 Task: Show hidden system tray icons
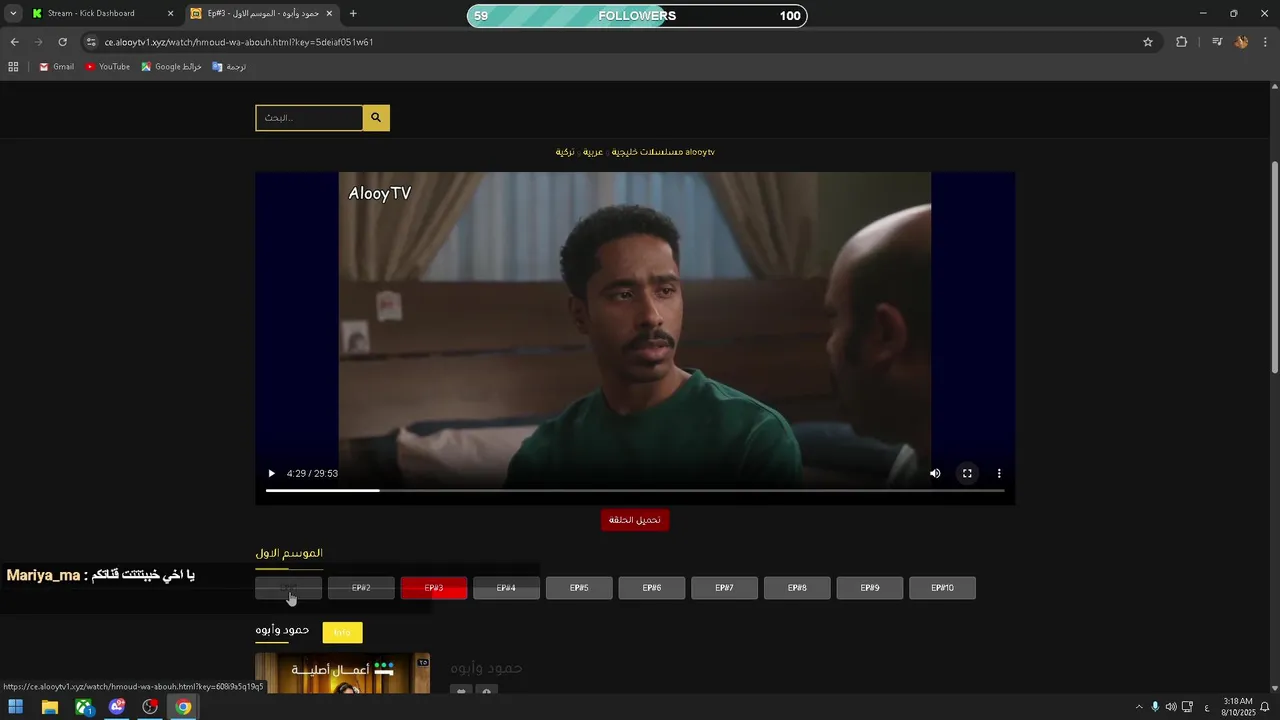1138,707
